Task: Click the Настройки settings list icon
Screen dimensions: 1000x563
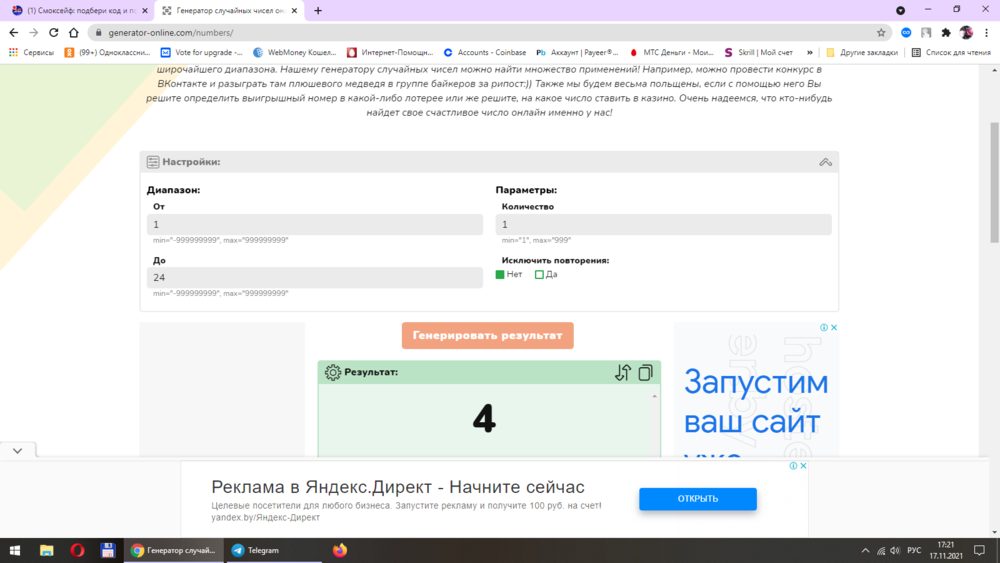Action: point(153,162)
